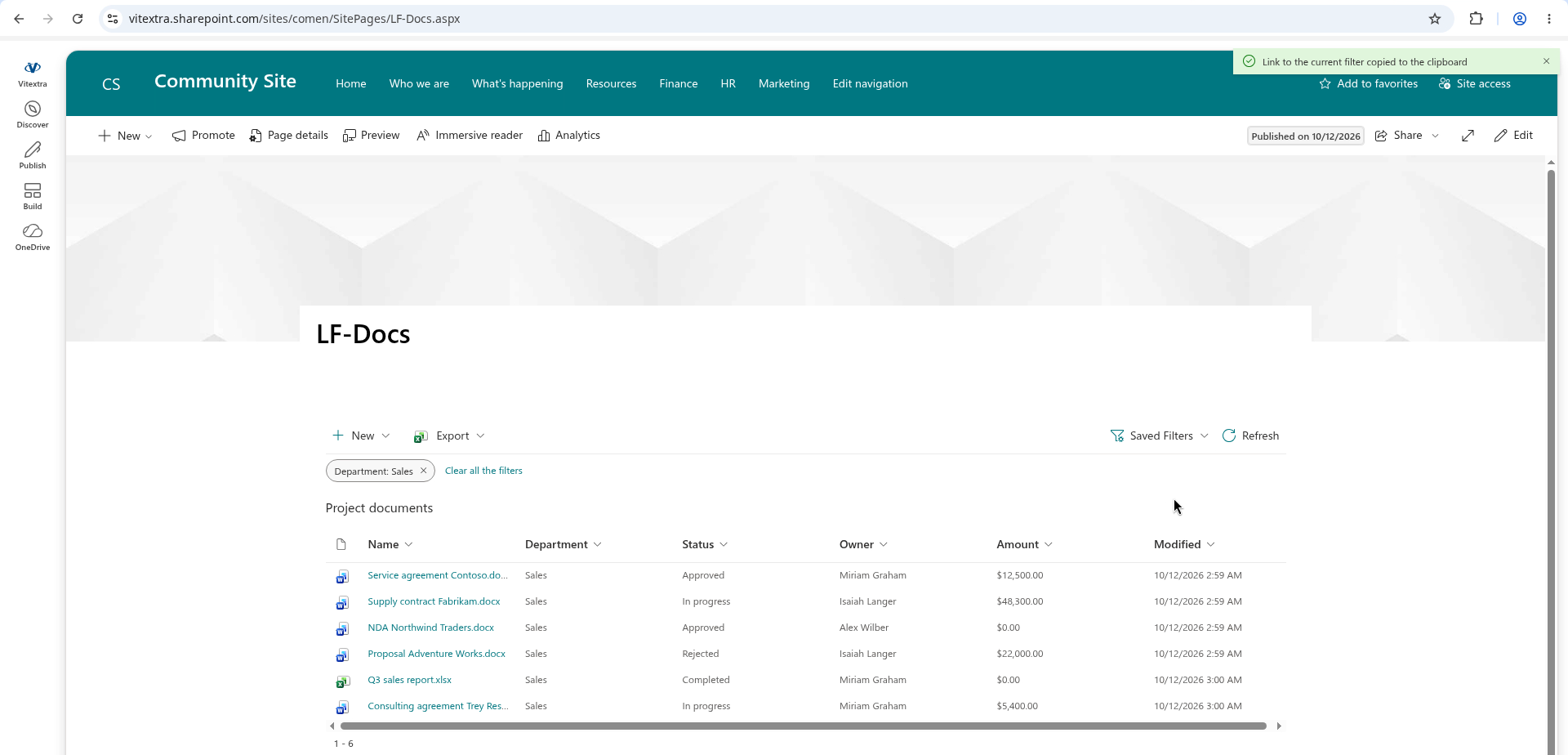Open Publish in the left rail
The image size is (1568, 755).
(x=33, y=155)
